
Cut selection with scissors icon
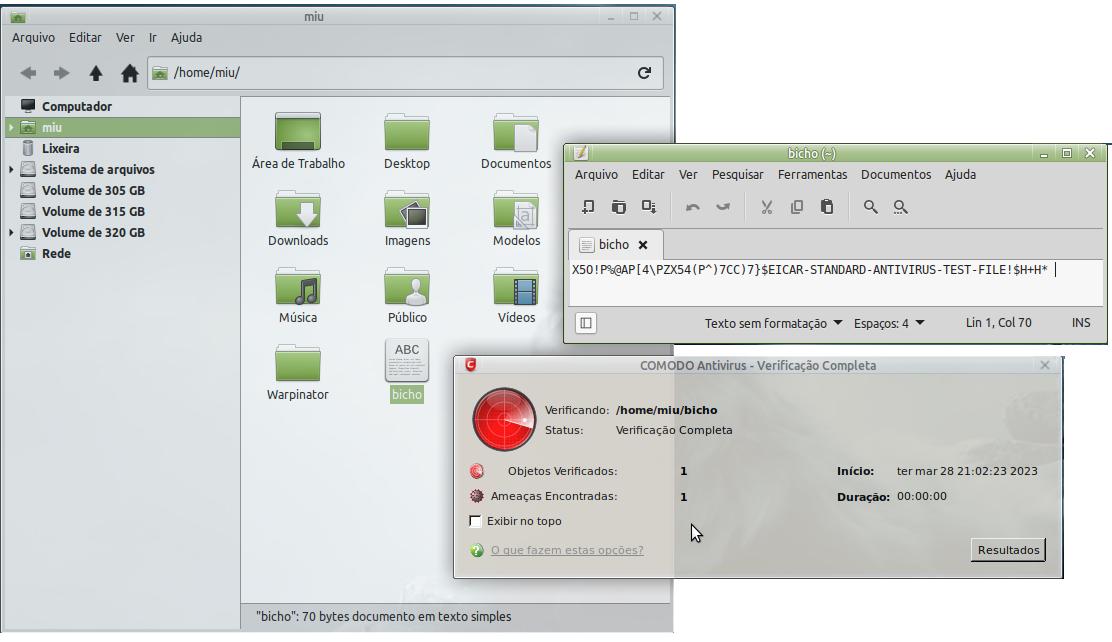(x=767, y=207)
